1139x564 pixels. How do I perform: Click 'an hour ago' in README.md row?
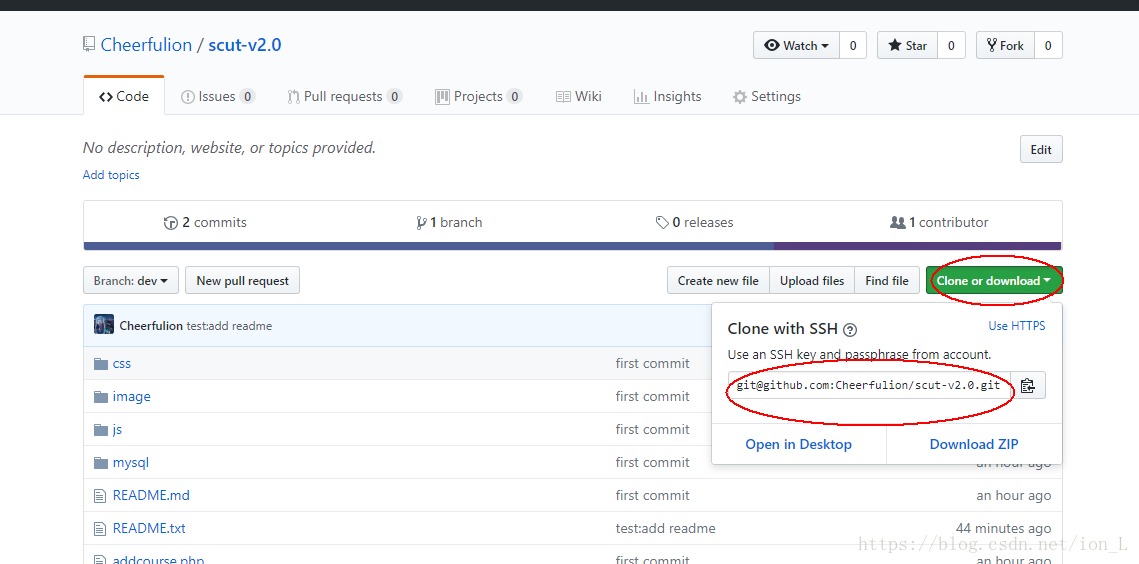click(1013, 496)
